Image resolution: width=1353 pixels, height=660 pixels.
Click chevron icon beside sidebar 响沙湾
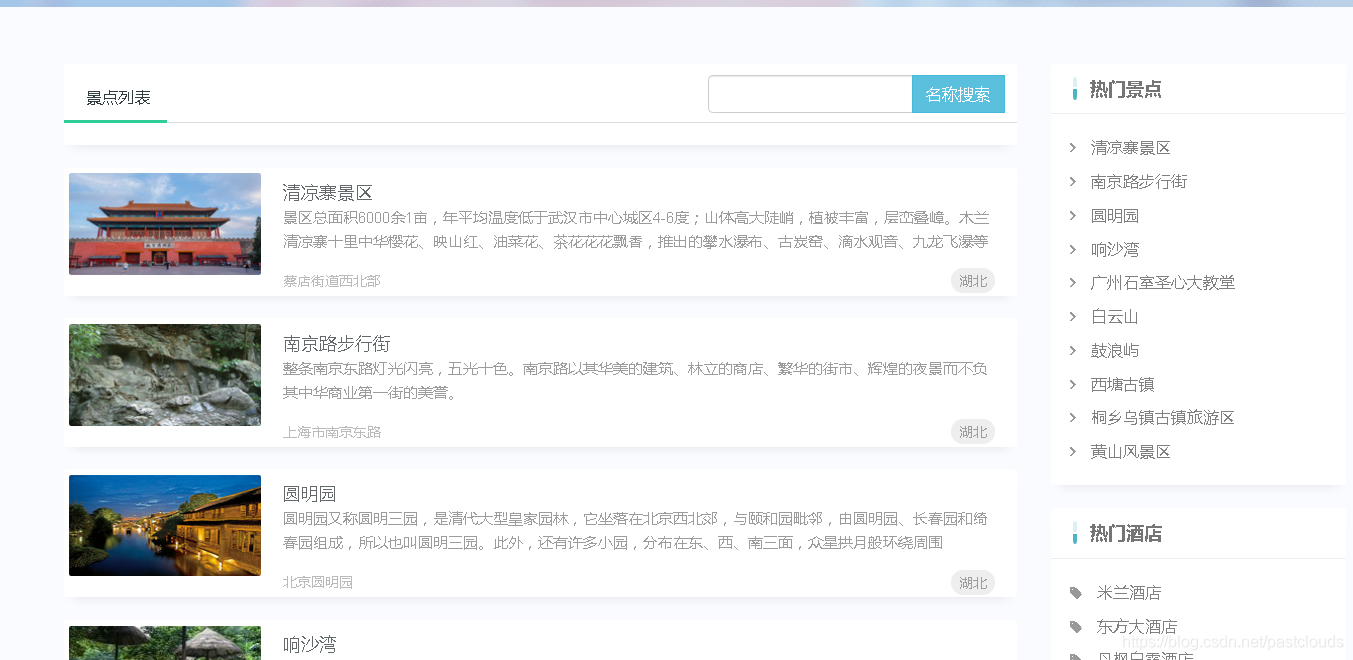point(1073,249)
